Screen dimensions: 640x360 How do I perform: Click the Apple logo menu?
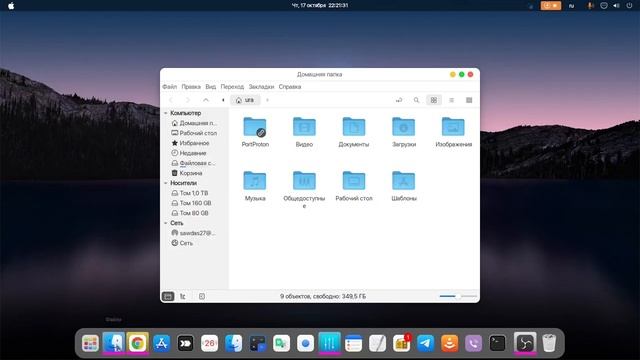11,6
